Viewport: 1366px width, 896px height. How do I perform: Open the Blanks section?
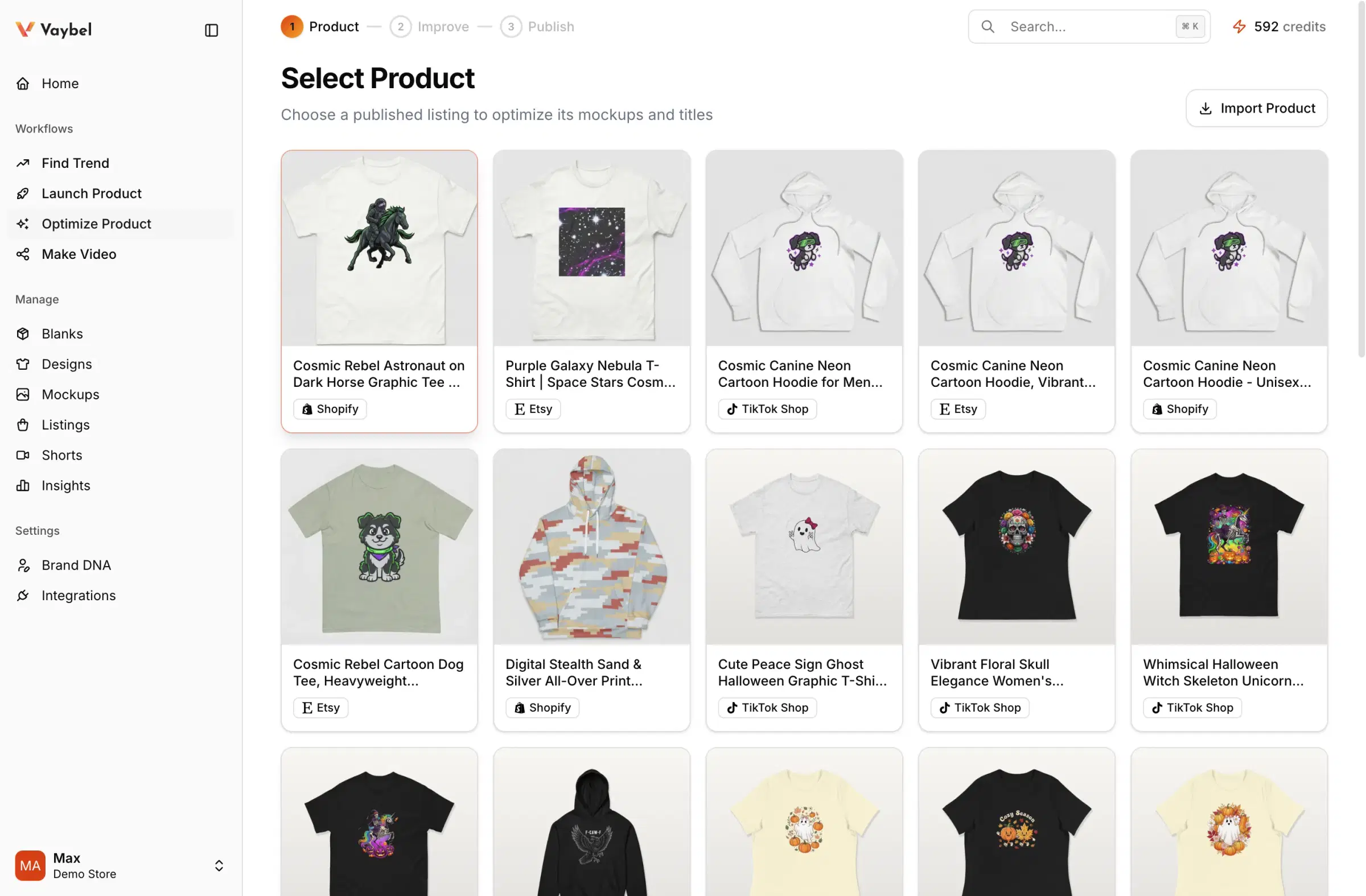click(62, 334)
